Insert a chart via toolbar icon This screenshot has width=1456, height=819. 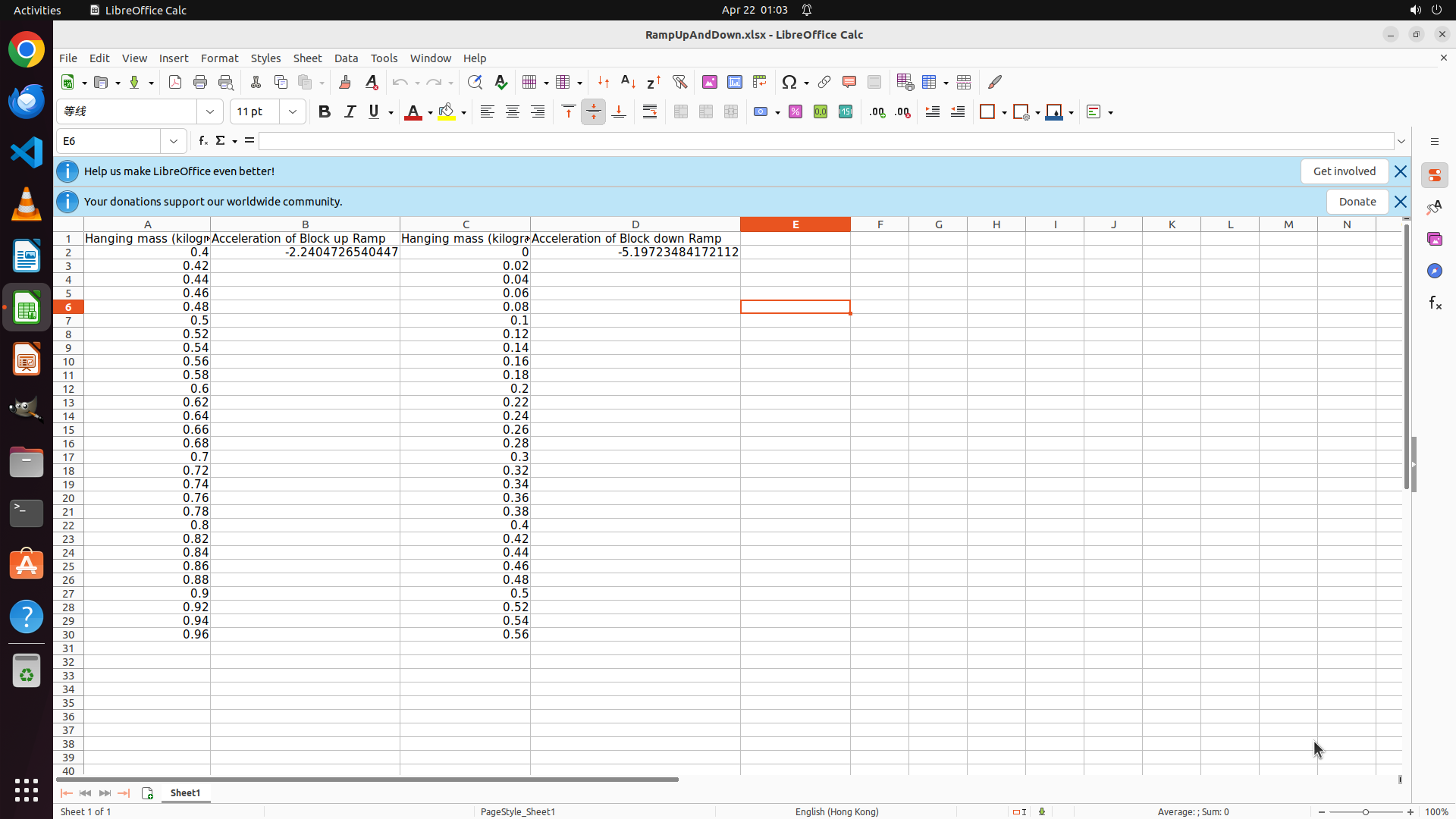coord(734,83)
